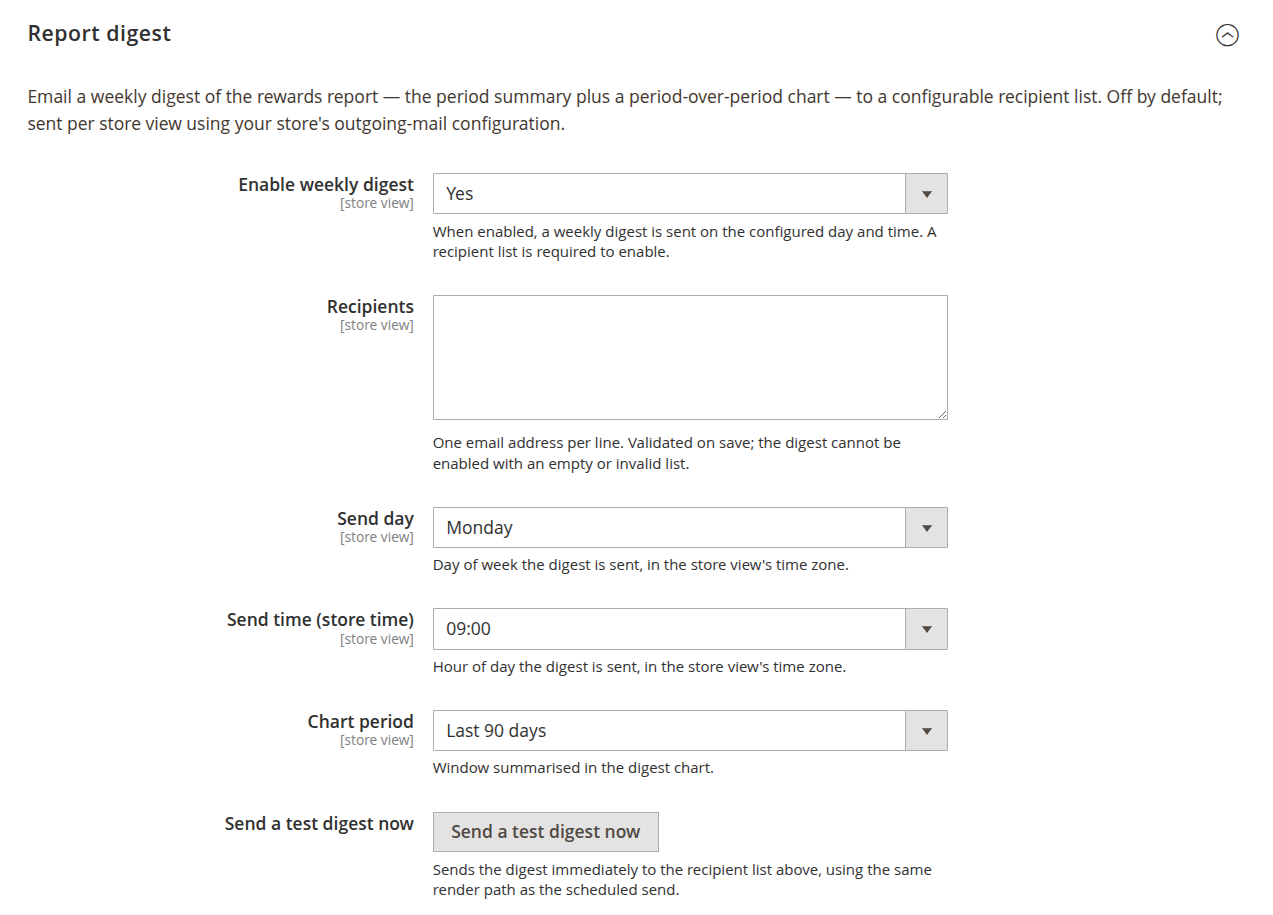Click the Recipients textarea resize handle

[x=941, y=413]
